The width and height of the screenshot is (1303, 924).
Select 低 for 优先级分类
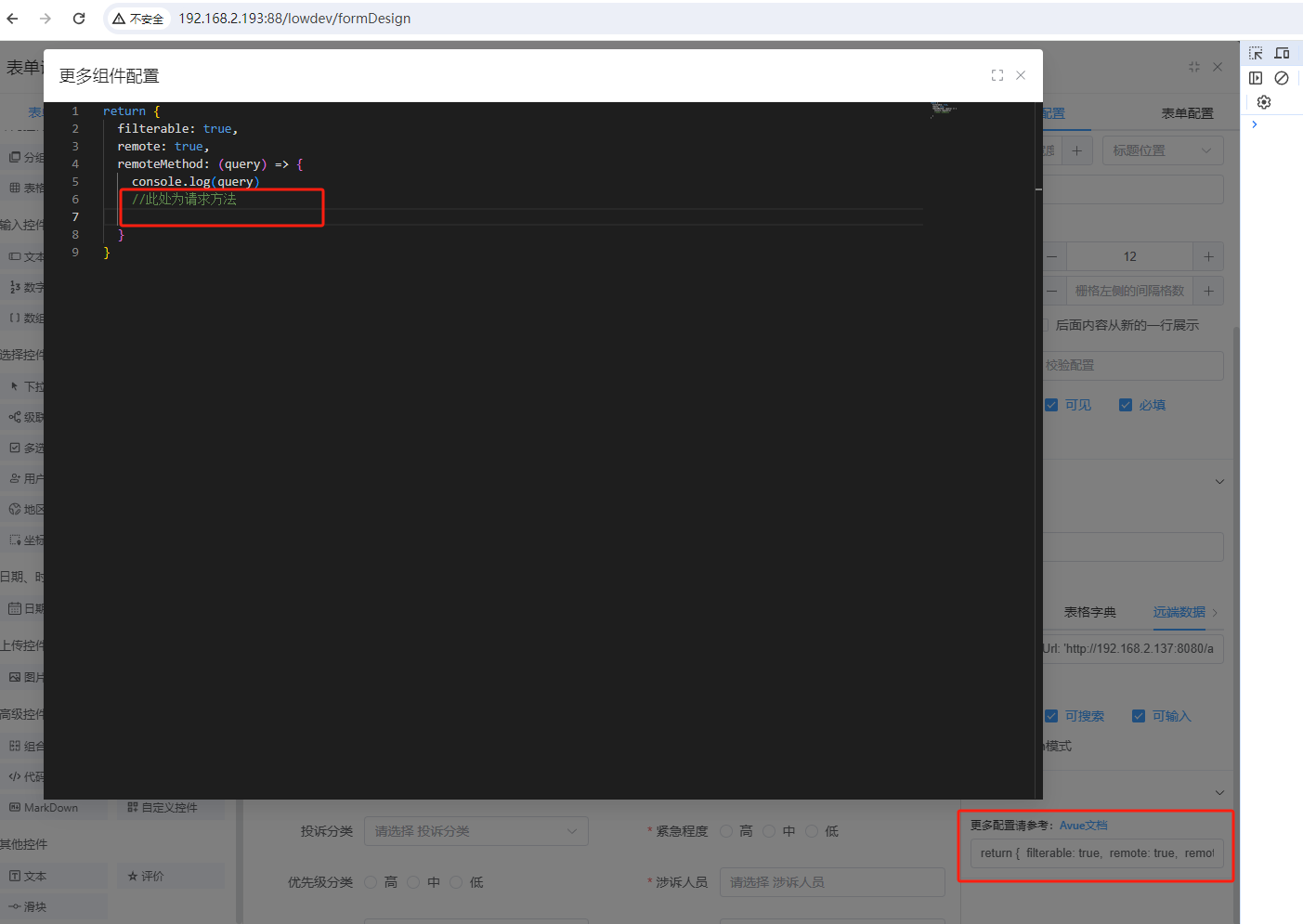point(456,882)
